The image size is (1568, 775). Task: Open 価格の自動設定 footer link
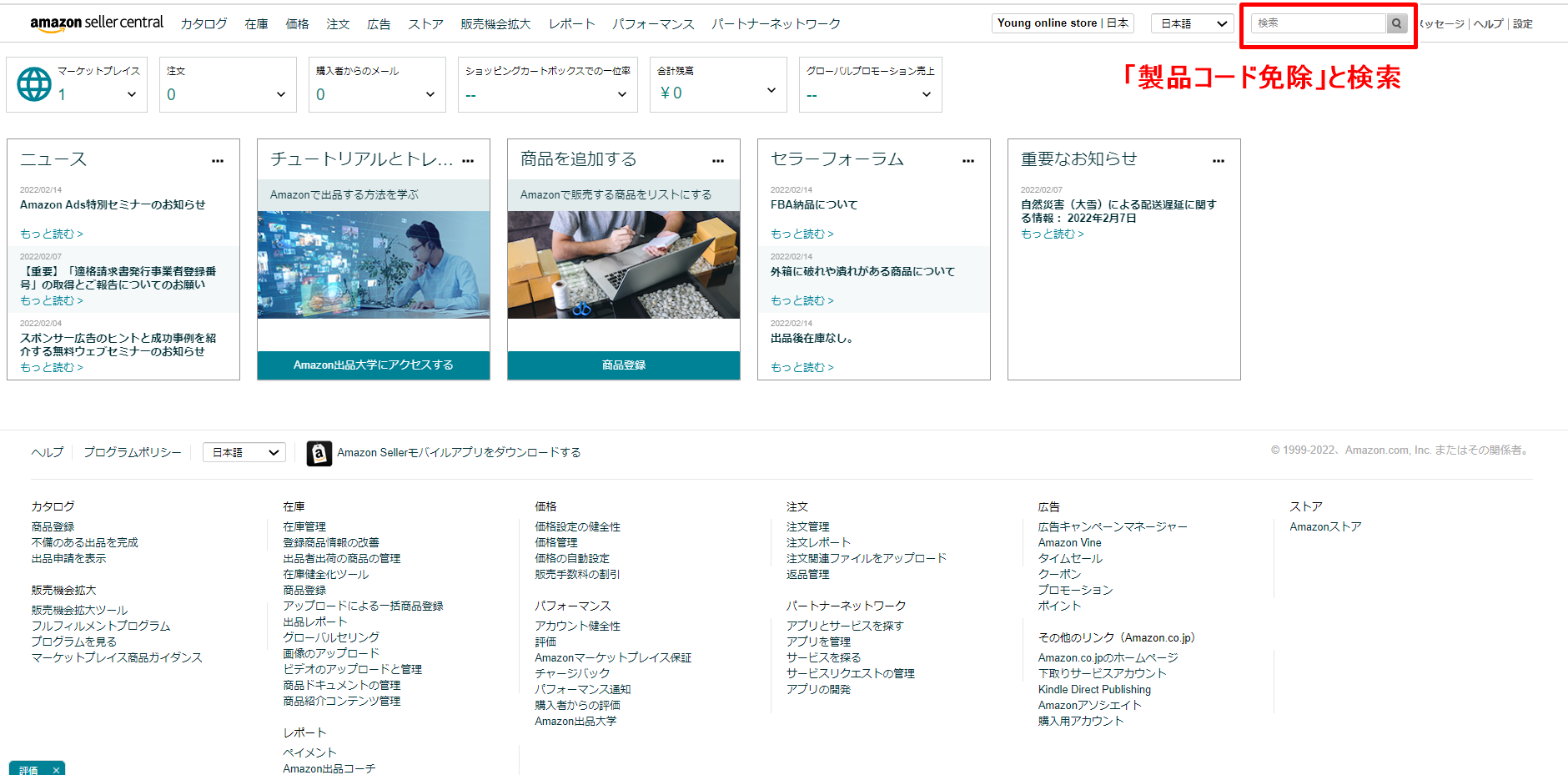(x=572, y=559)
